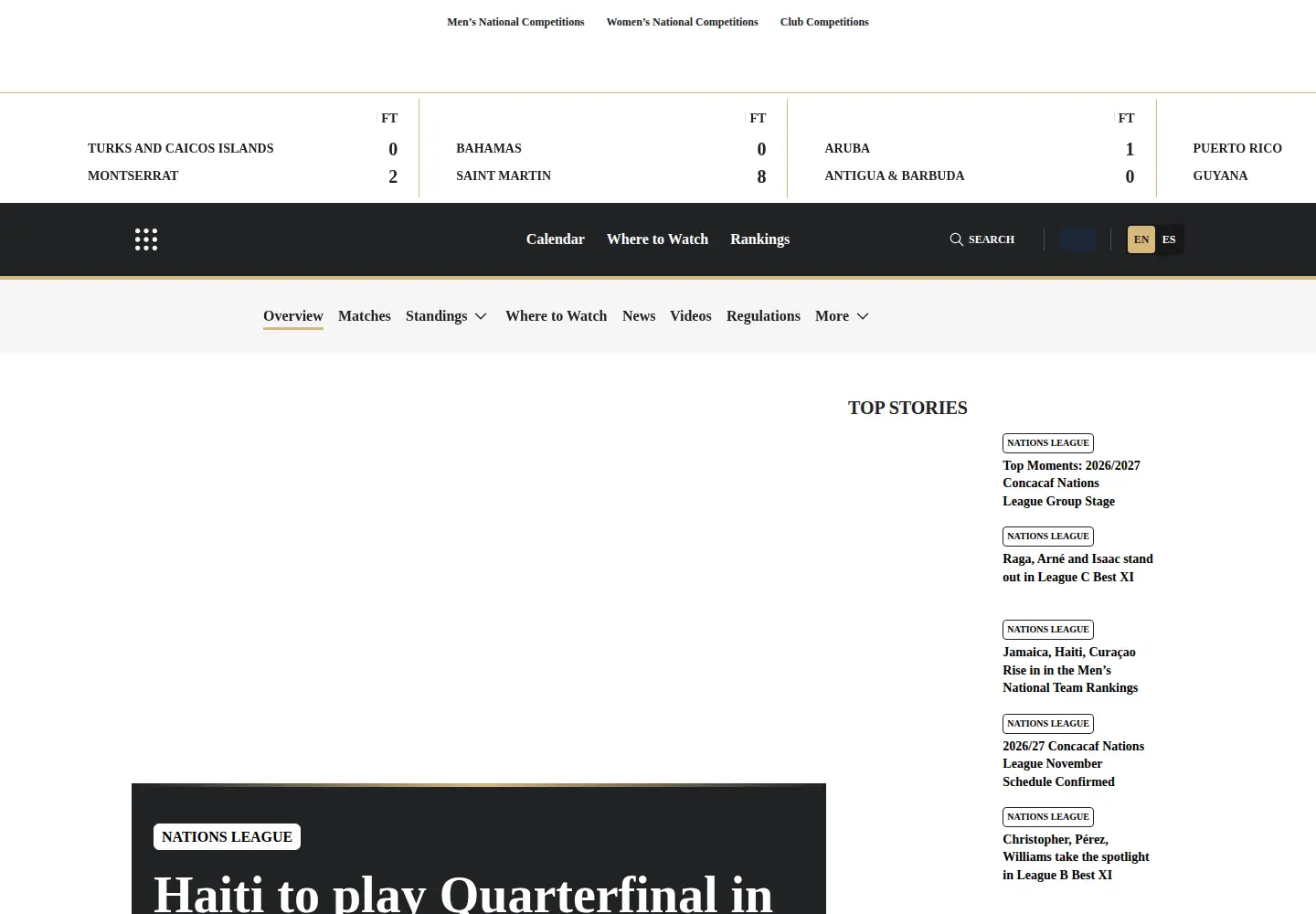The height and width of the screenshot is (914, 1316).
Task: Click the TOP STORIES heading
Action: (x=907, y=408)
